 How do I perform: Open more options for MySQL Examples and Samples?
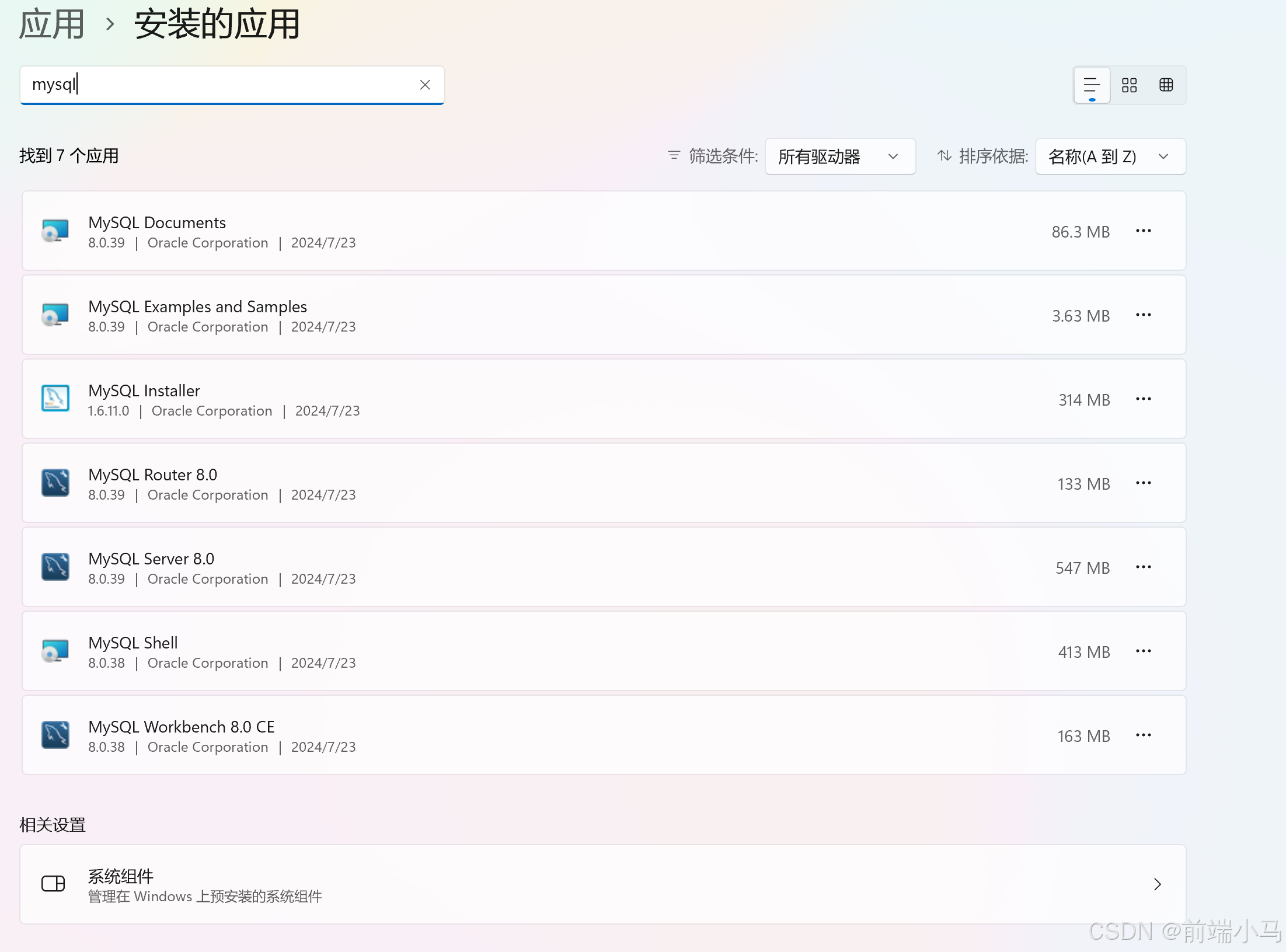pyautogui.click(x=1143, y=315)
